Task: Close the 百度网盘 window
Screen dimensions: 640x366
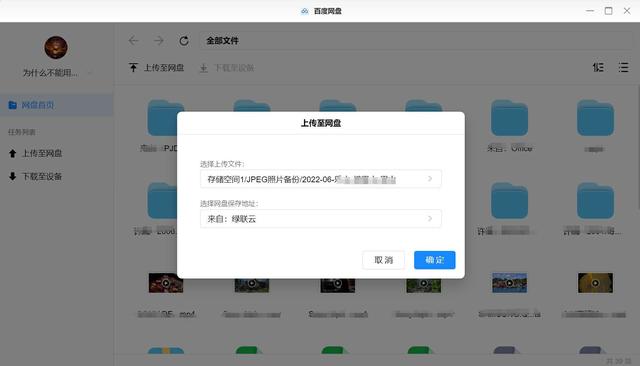Action: pyautogui.click(x=627, y=11)
